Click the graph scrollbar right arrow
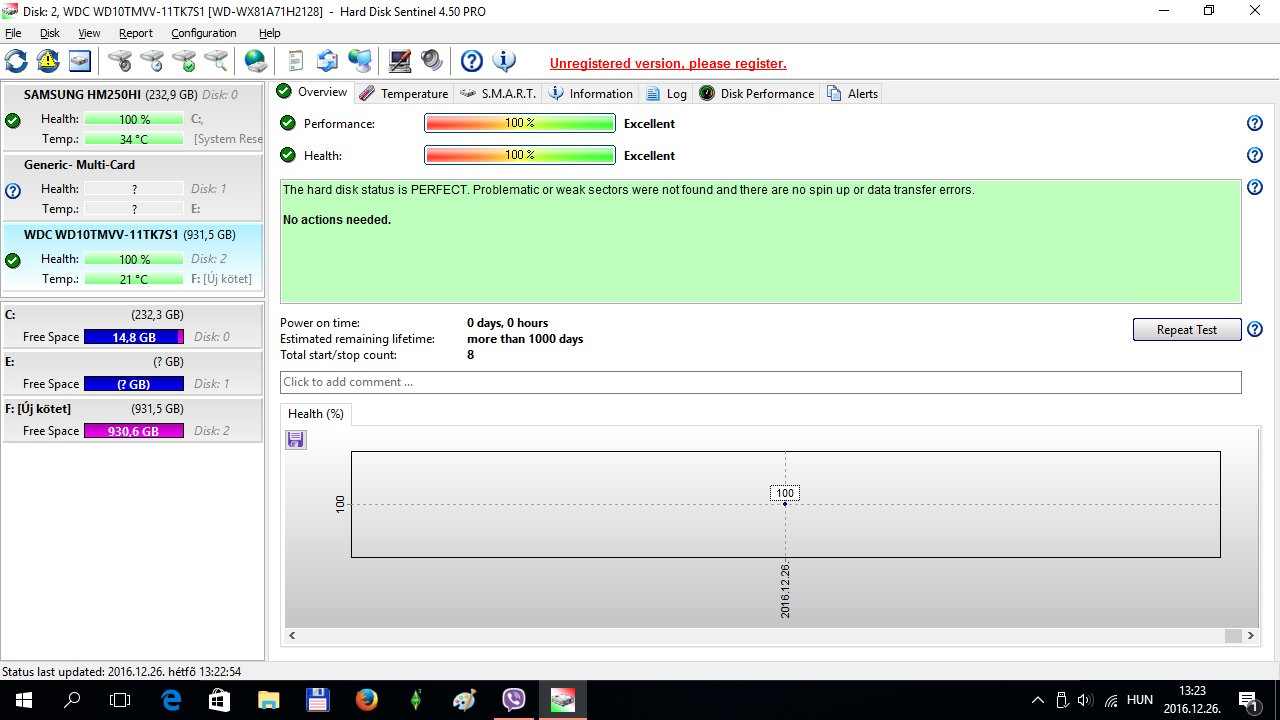This screenshot has height=720, width=1280. coord(1251,635)
